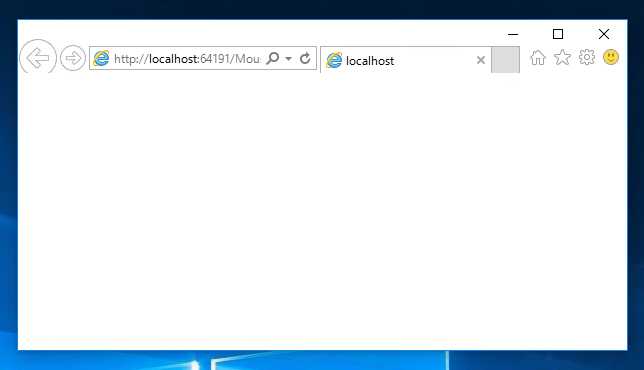
Task: Close the localhost tab
Action: coord(481,60)
